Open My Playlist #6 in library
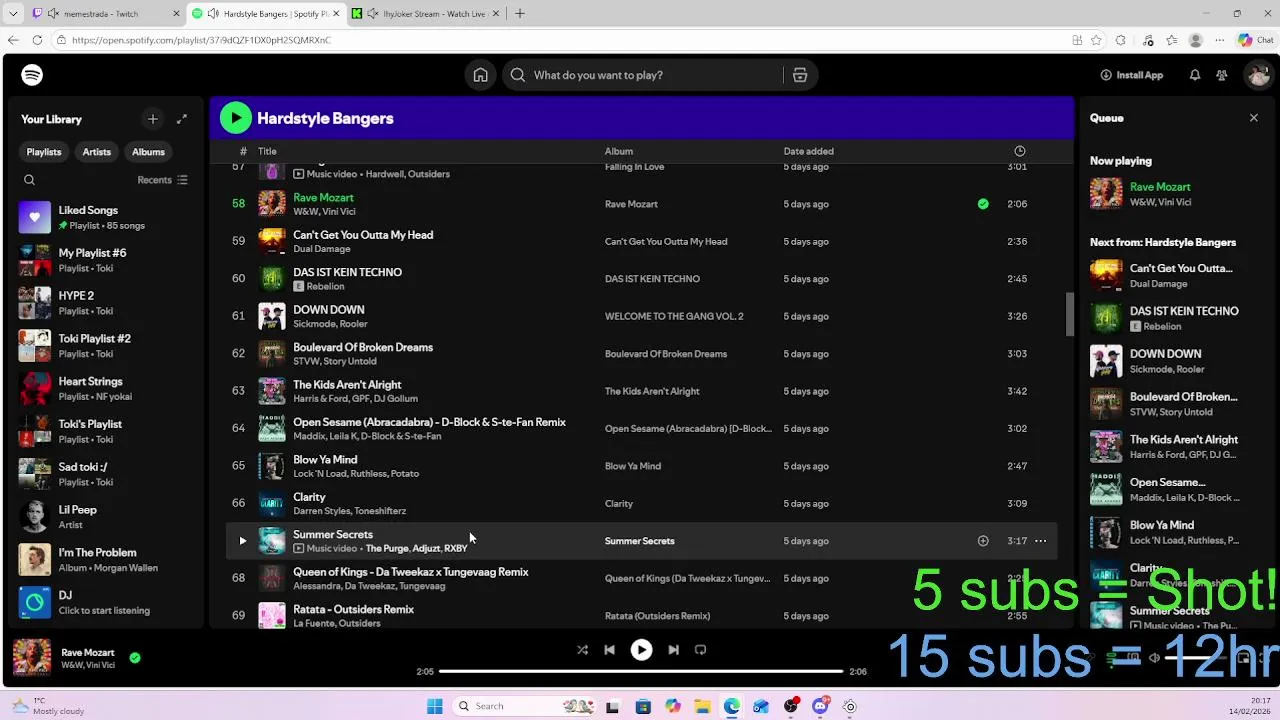 click(104, 260)
